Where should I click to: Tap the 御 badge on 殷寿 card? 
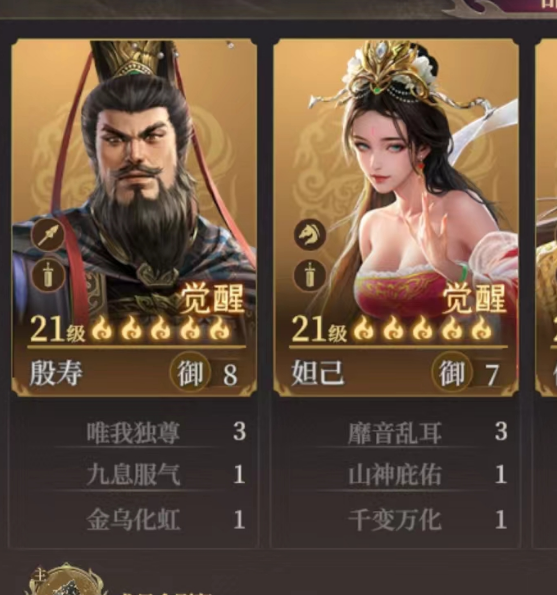(x=190, y=373)
